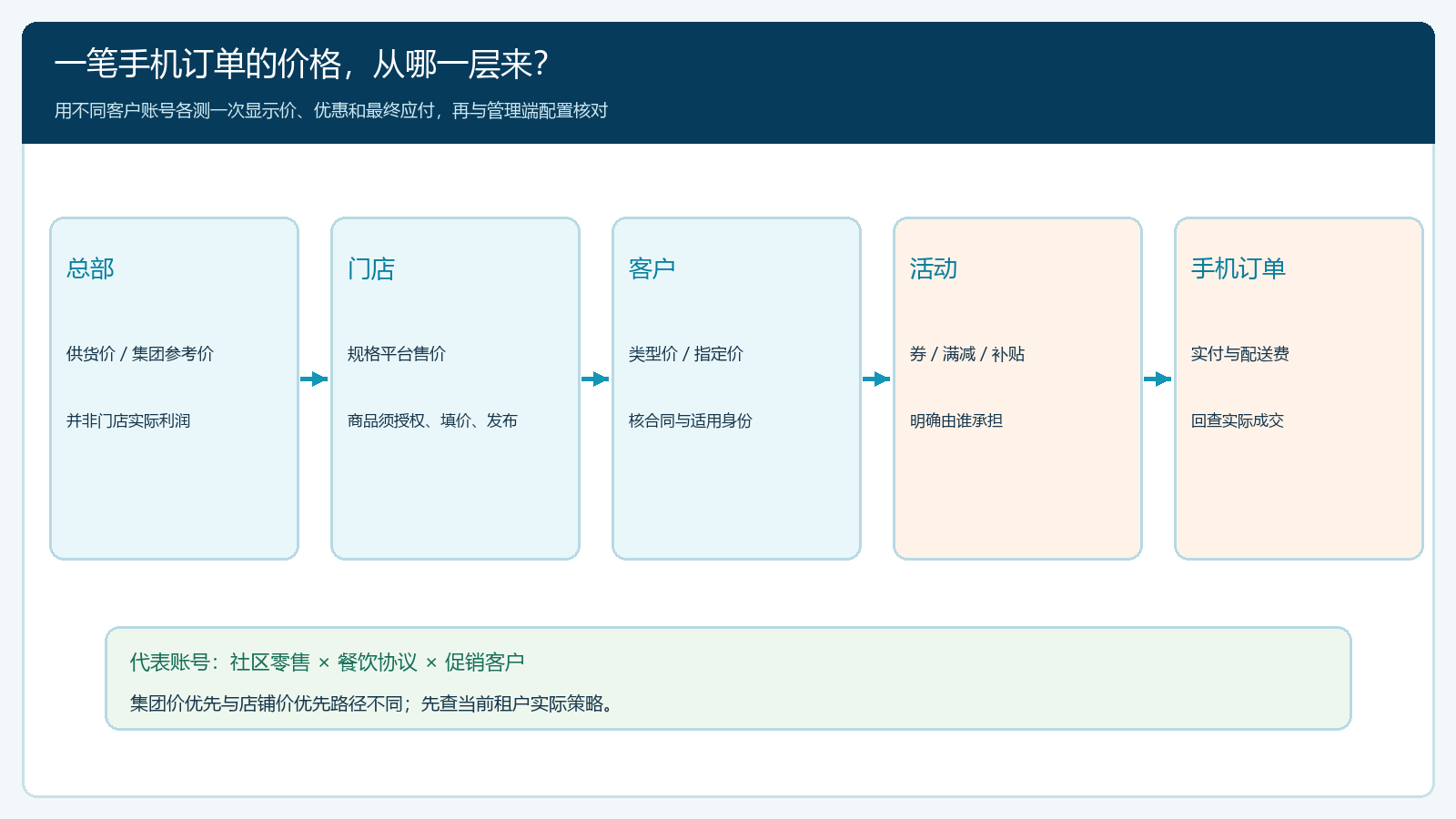
Task: Click 类型价 / 指定价 text
Action: point(686,354)
